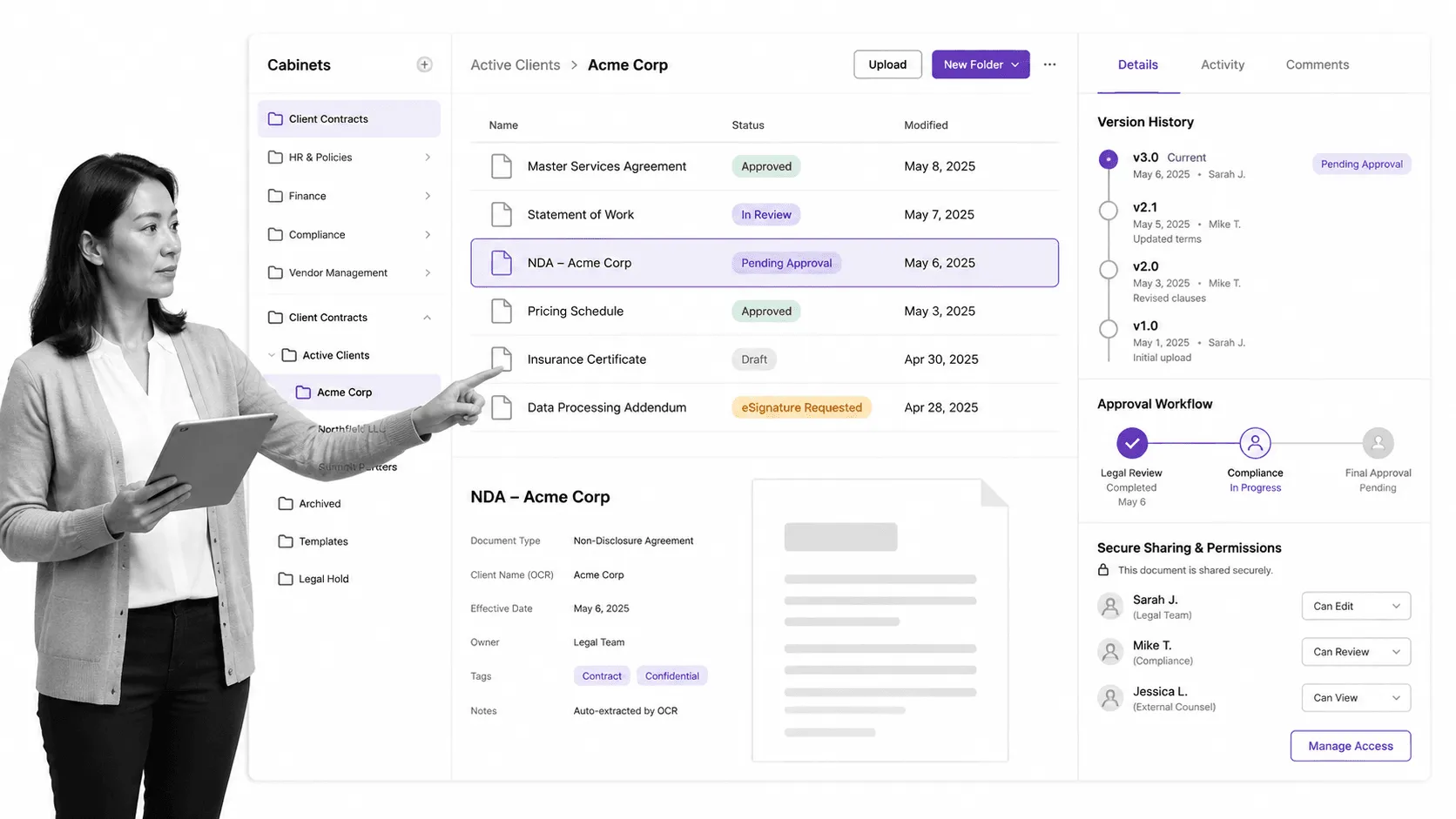
Task: Click Jessica L. avatar icon
Action: tap(1110, 698)
